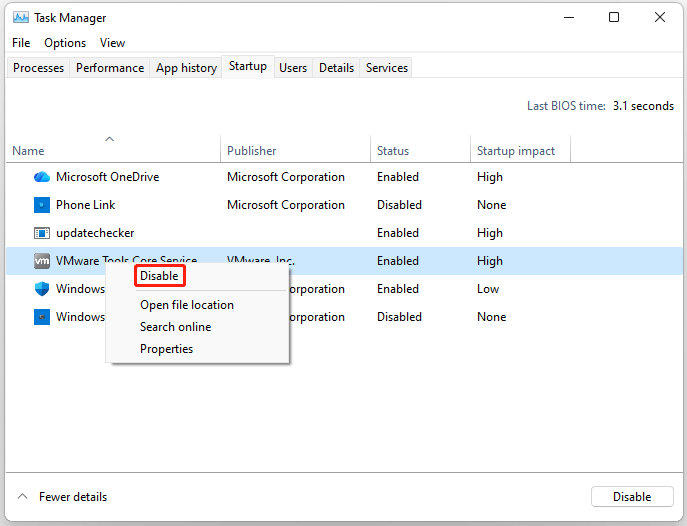Click the updatechecker program icon
The width and height of the screenshot is (687, 526).
pyautogui.click(x=42, y=233)
